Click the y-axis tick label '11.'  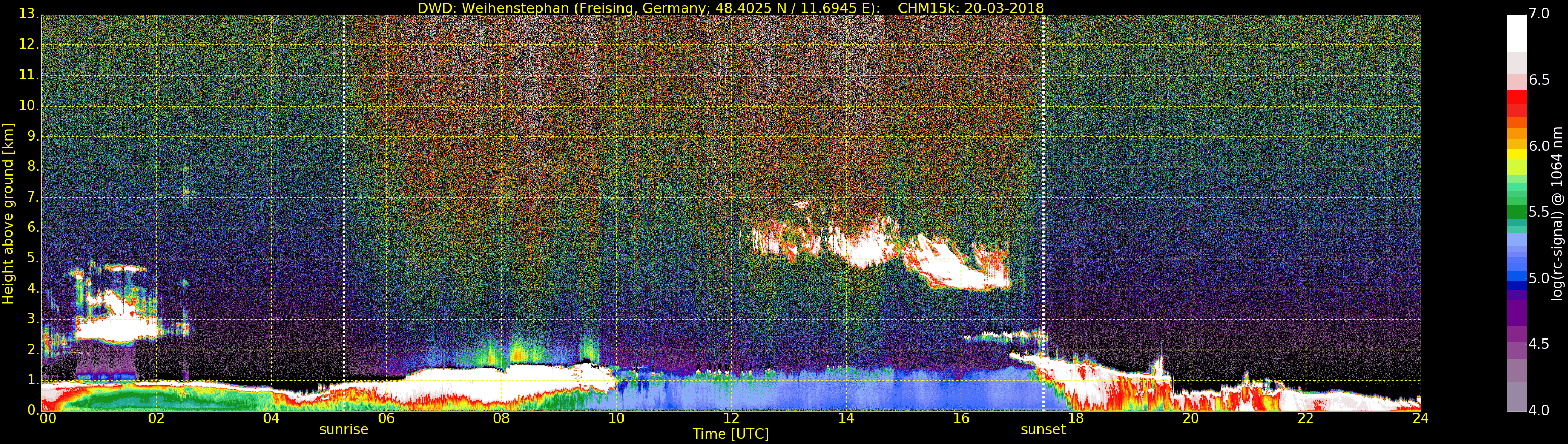pyautogui.click(x=28, y=75)
